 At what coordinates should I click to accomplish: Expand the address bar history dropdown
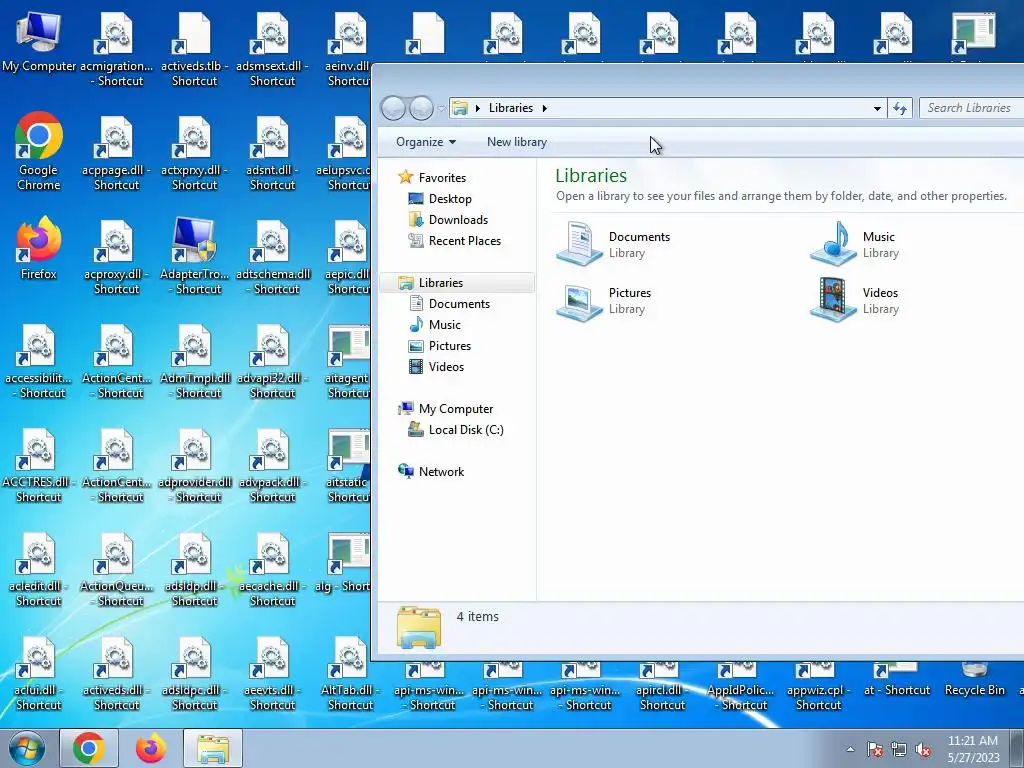[x=877, y=108]
